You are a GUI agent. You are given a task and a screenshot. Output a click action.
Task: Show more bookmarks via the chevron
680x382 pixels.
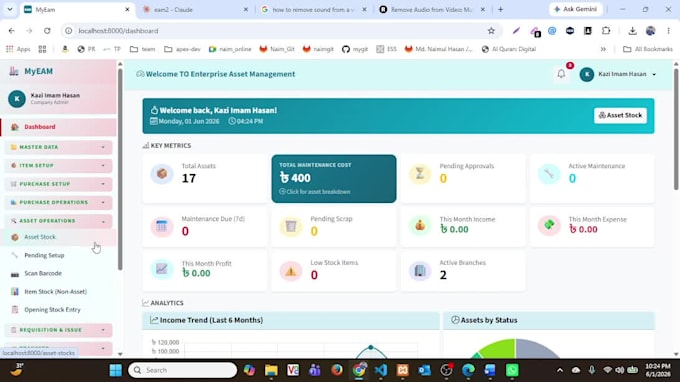click(603, 49)
